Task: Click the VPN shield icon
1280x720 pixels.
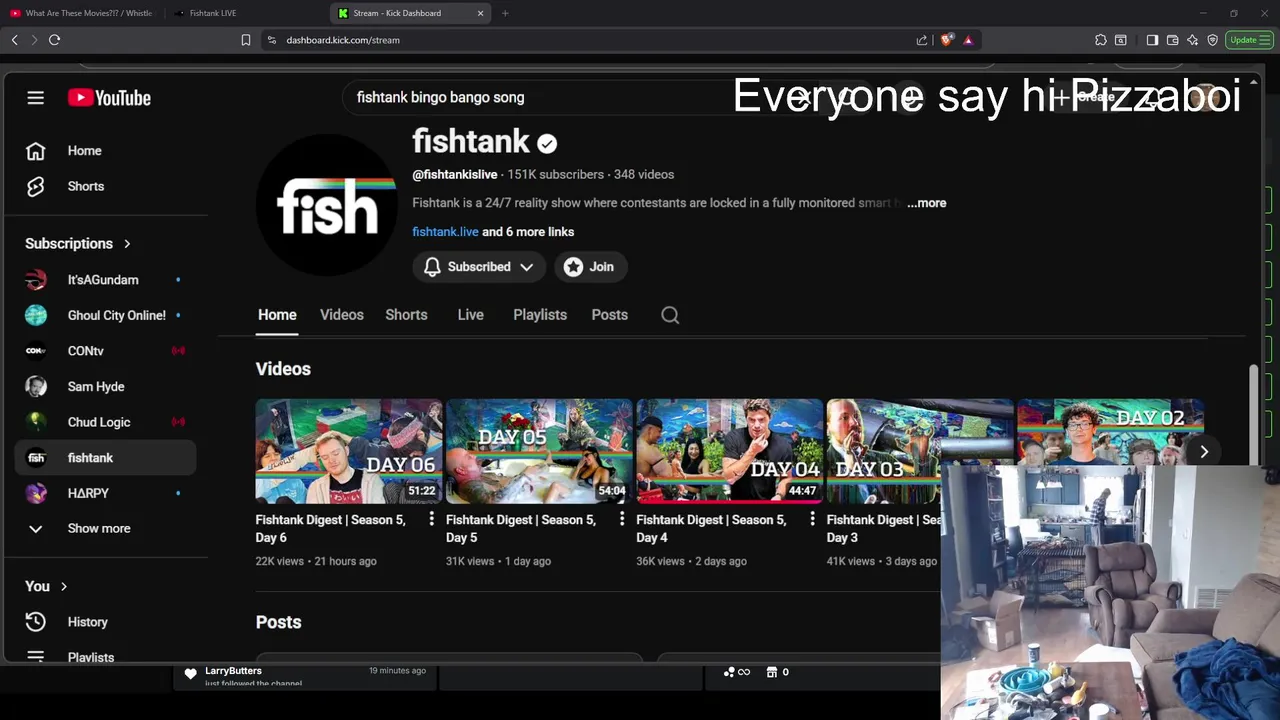Action: 1212,40
